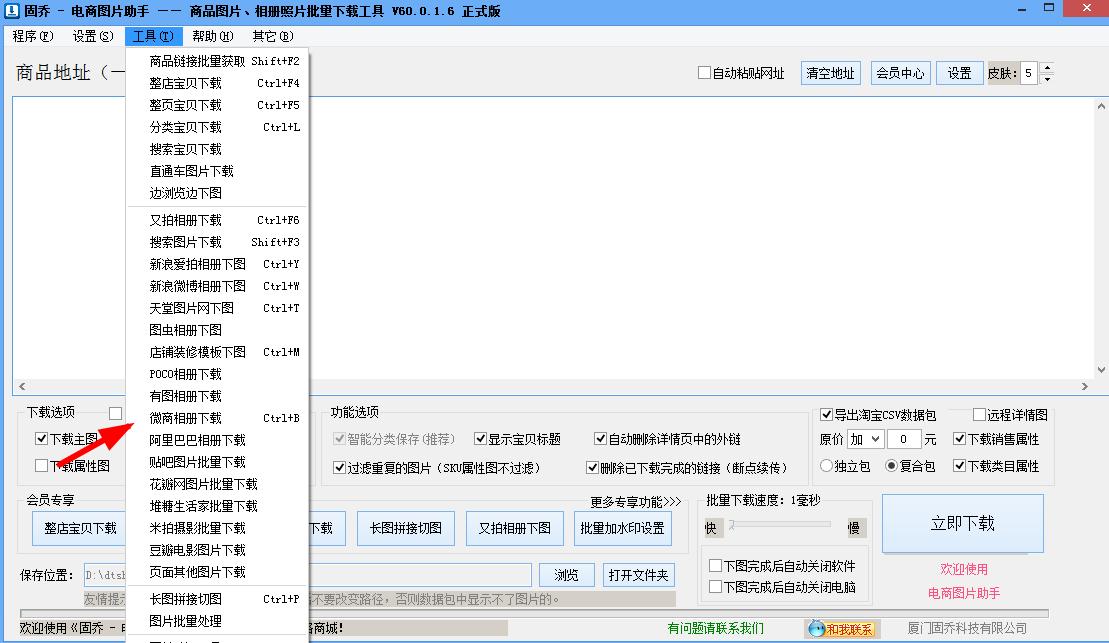
Task: Open the 程序(F) menu
Action: 33,36
